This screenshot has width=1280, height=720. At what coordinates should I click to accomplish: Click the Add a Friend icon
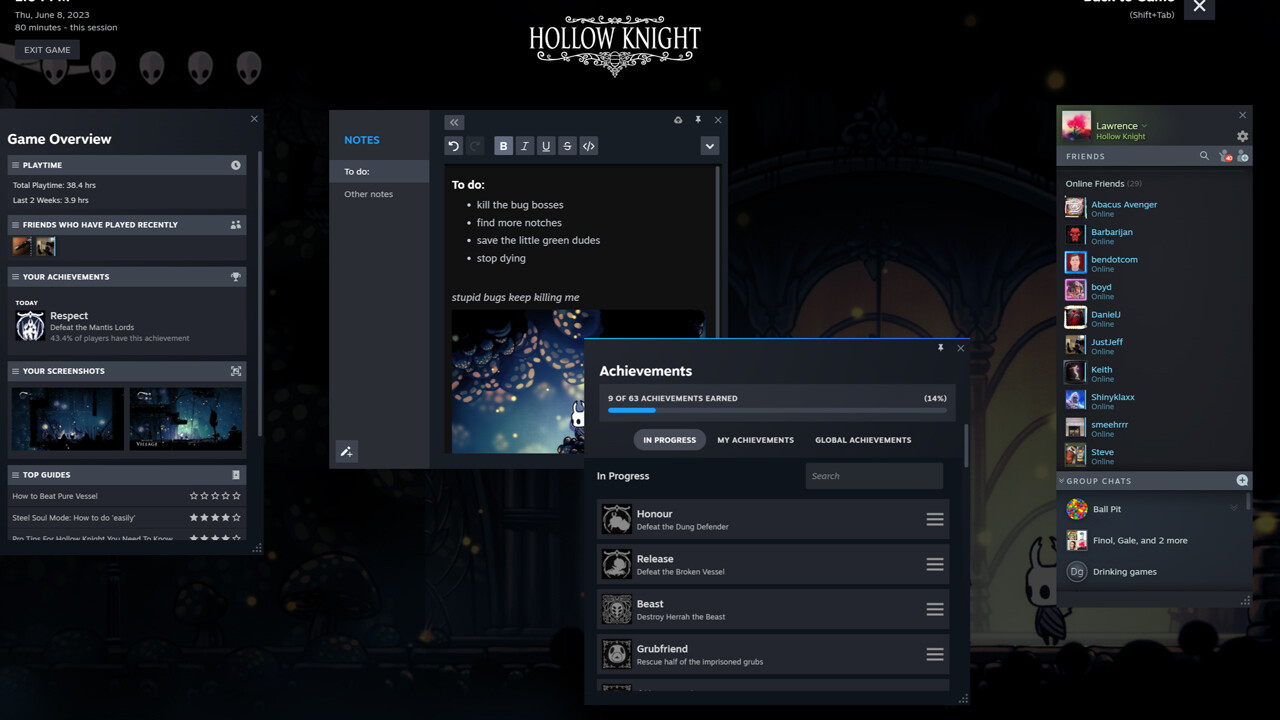click(x=1242, y=156)
